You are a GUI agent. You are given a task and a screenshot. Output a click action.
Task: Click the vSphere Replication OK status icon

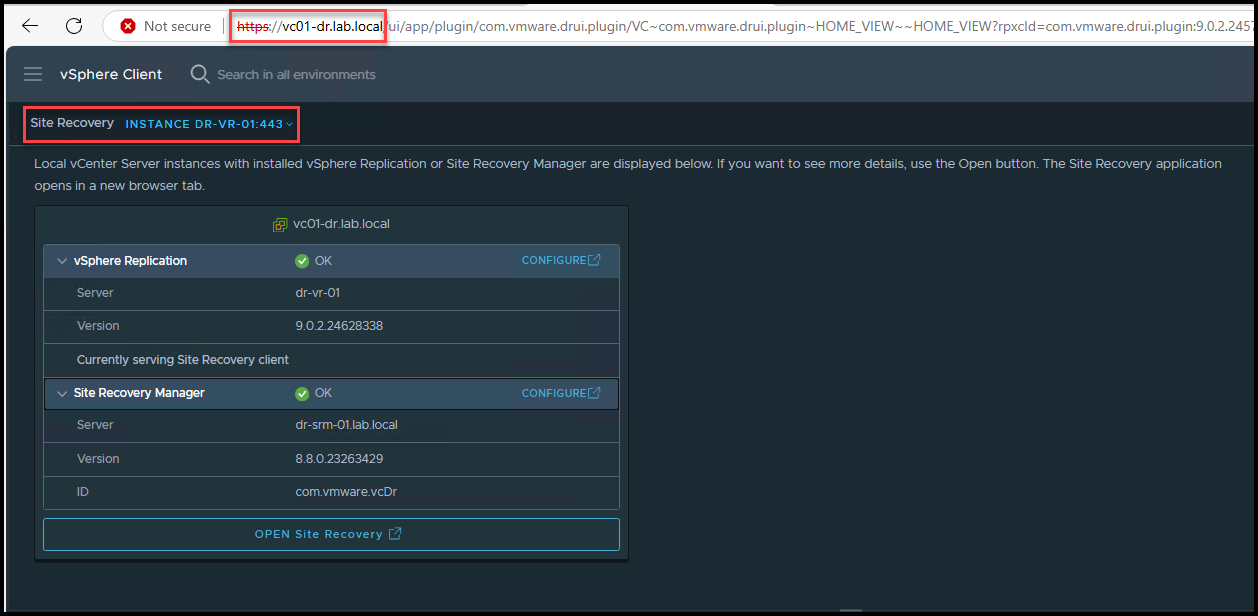(302, 261)
